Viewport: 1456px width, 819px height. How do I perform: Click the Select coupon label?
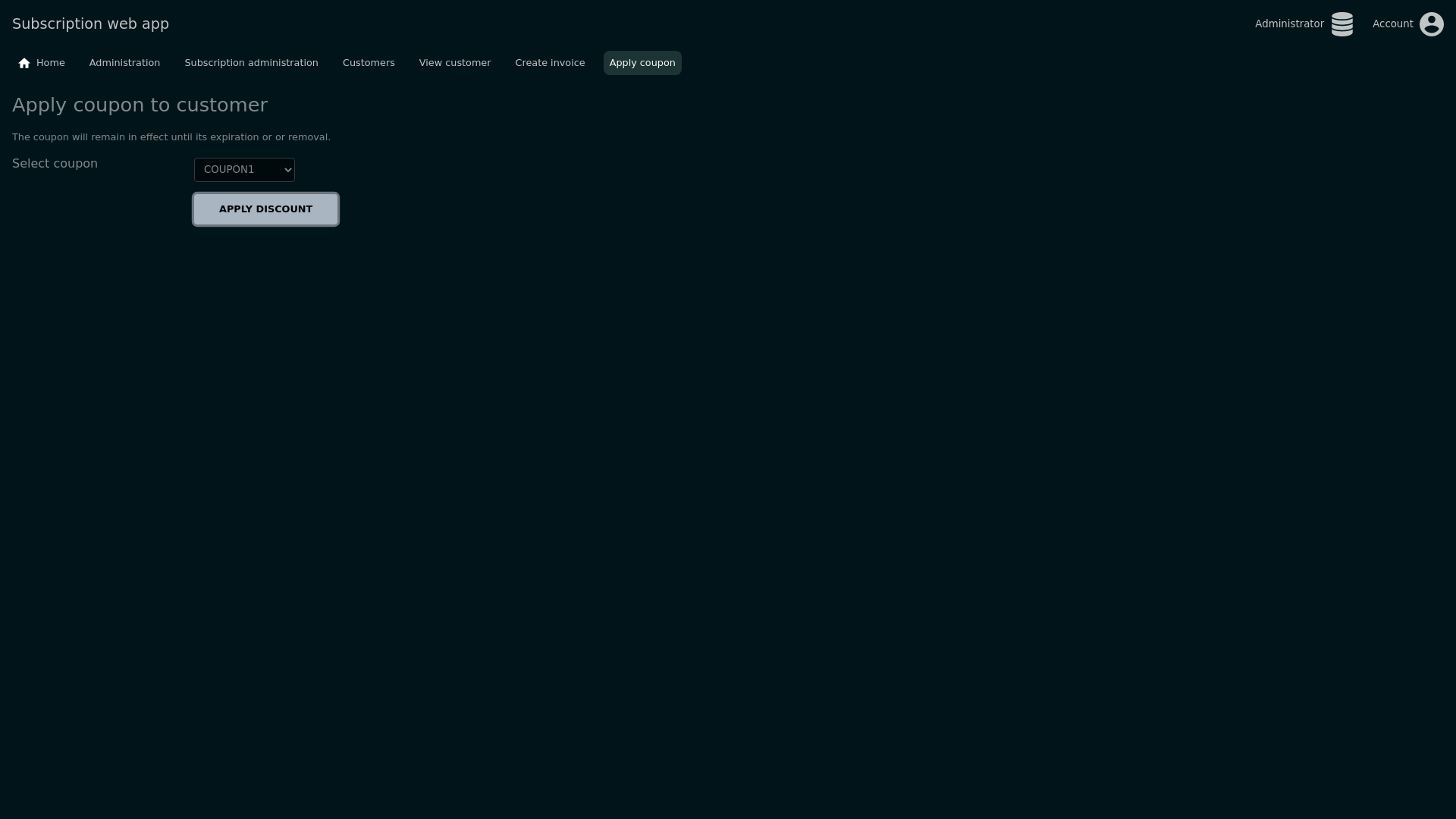pos(55,164)
